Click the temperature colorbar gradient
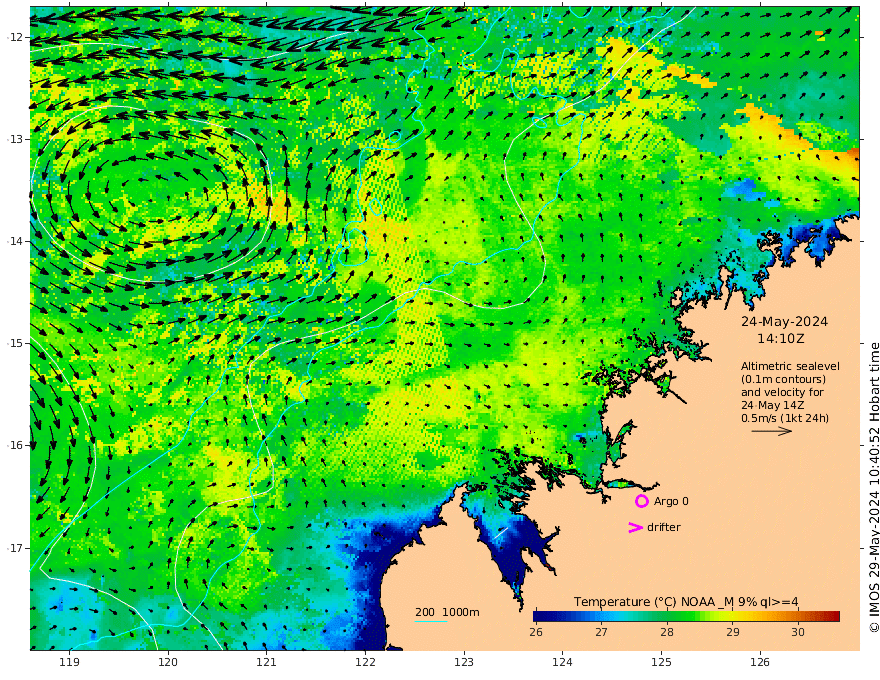 tap(686, 616)
